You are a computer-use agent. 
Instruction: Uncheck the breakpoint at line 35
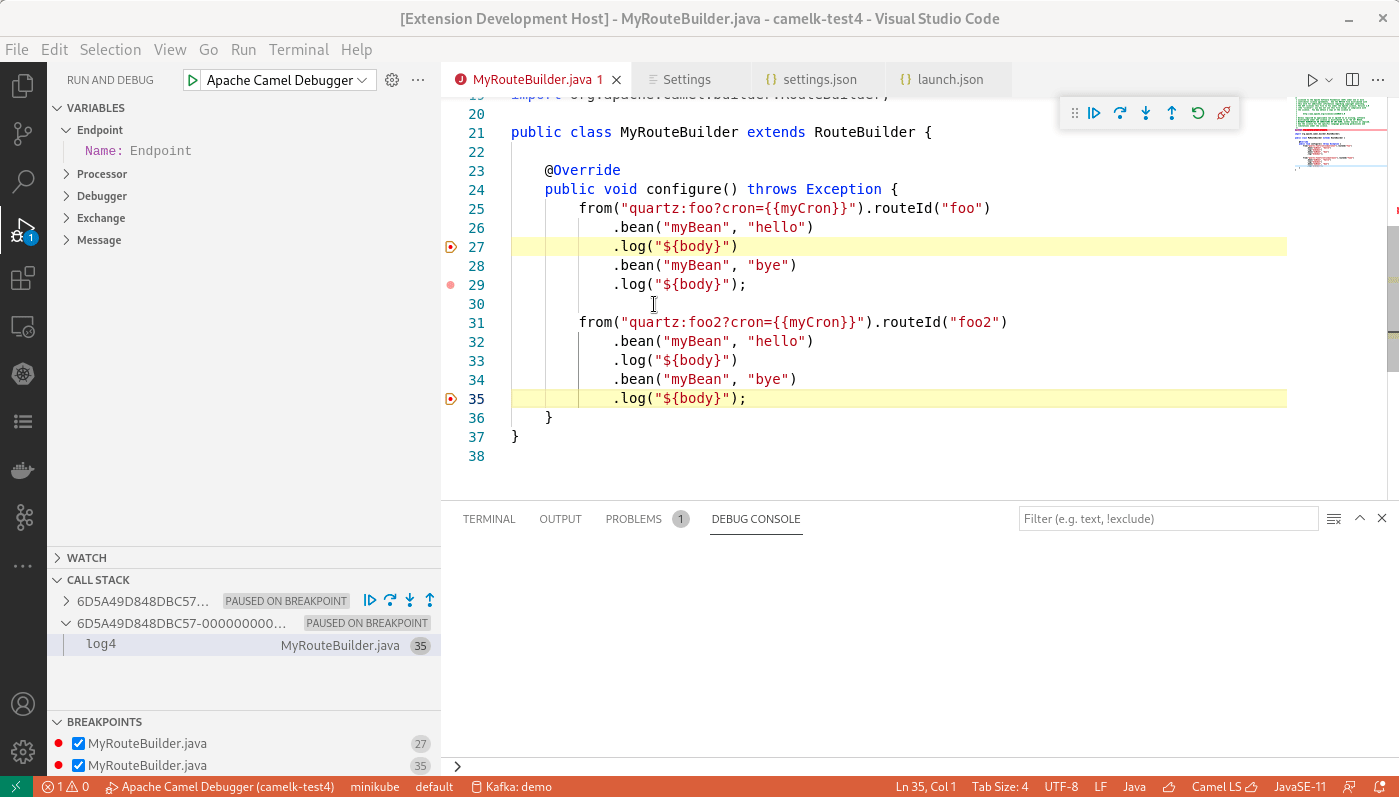(x=78, y=764)
